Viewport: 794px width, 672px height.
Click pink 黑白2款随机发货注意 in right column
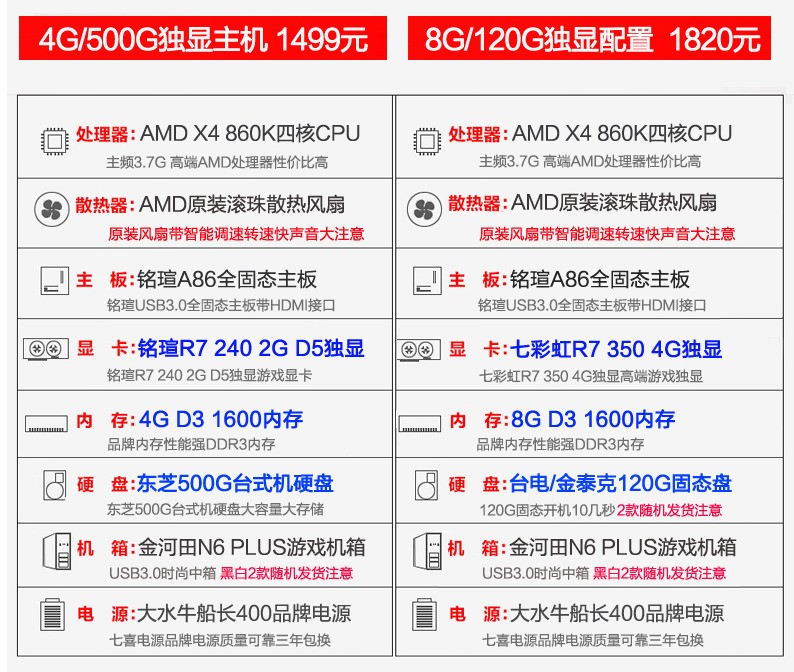tap(659, 573)
